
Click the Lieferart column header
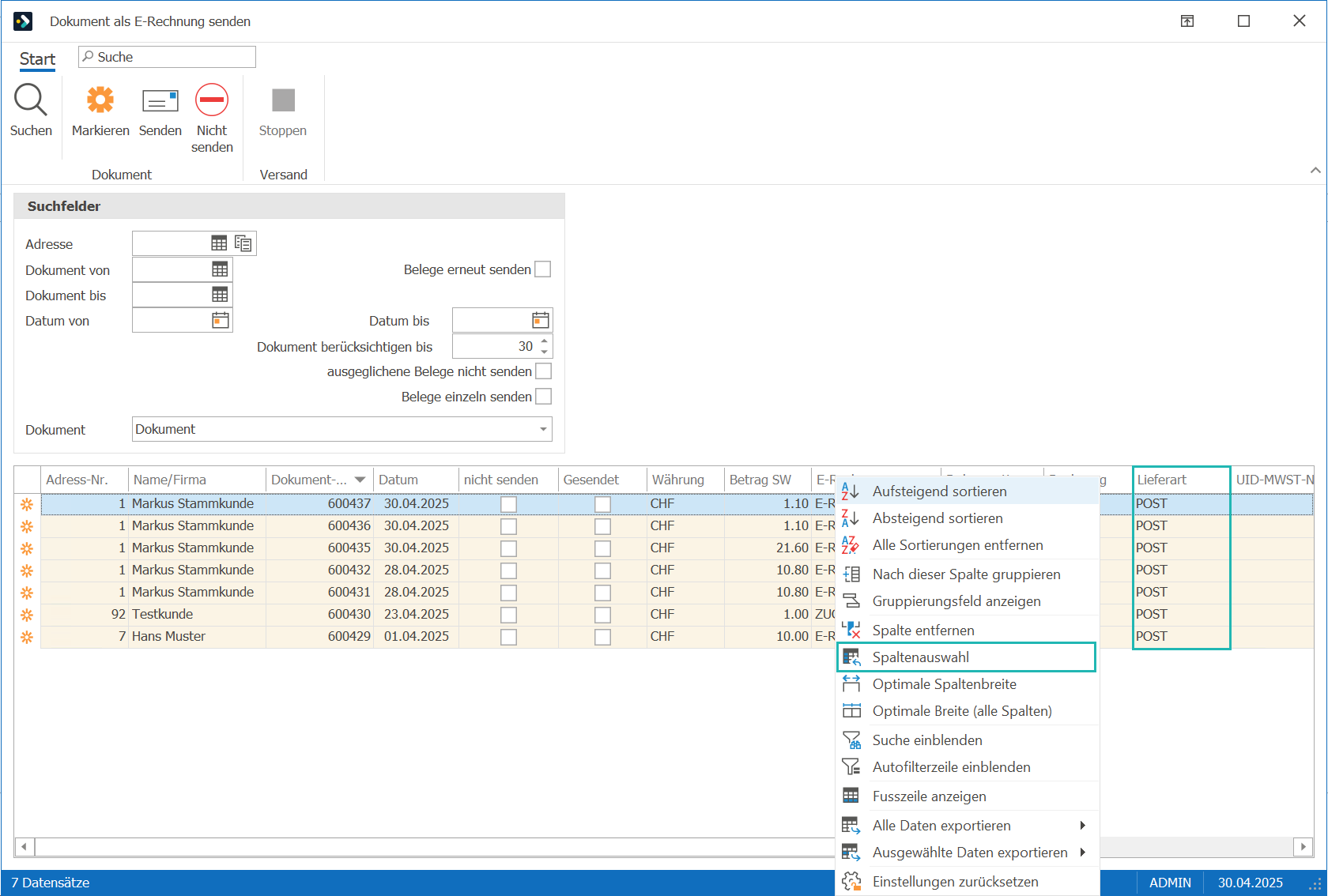click(1182, 480)
